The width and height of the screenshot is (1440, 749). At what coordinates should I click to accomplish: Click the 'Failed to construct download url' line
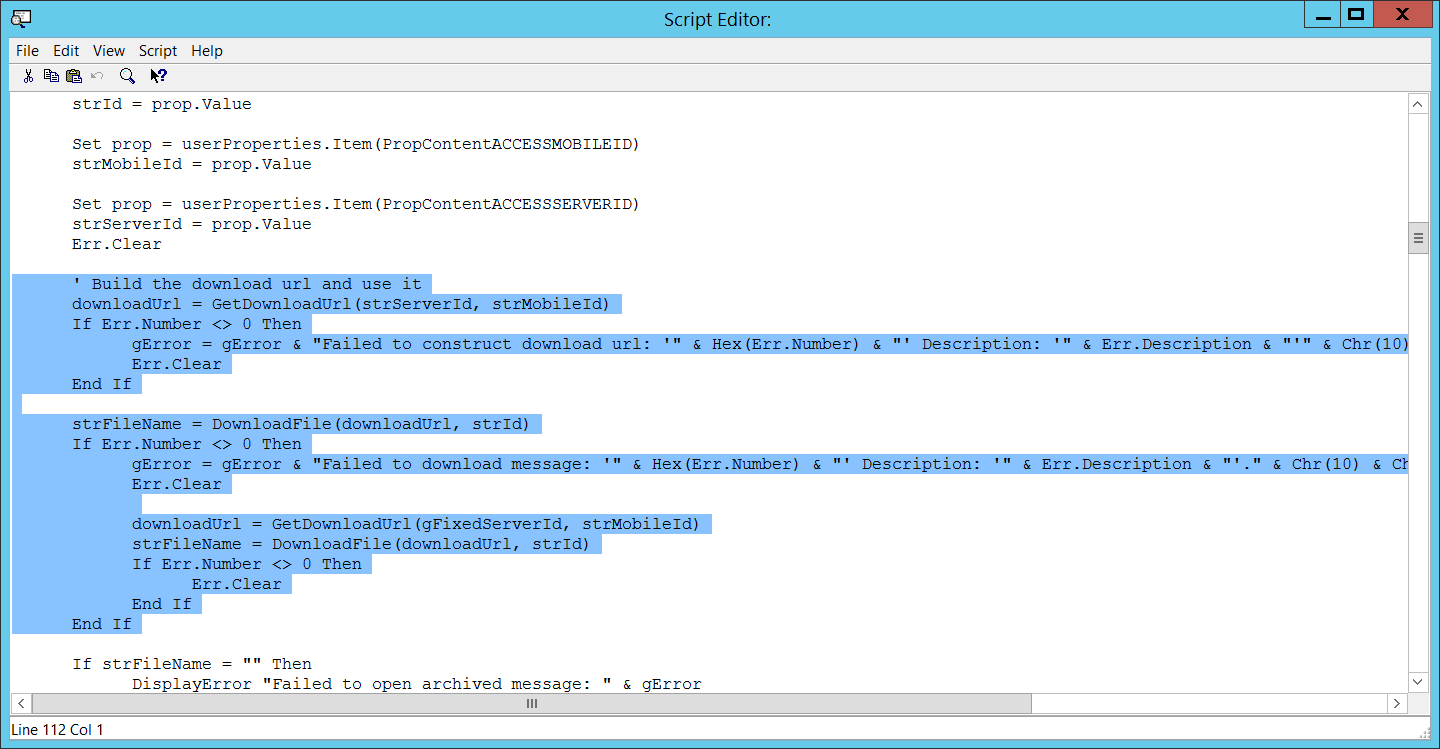(770, 344)
